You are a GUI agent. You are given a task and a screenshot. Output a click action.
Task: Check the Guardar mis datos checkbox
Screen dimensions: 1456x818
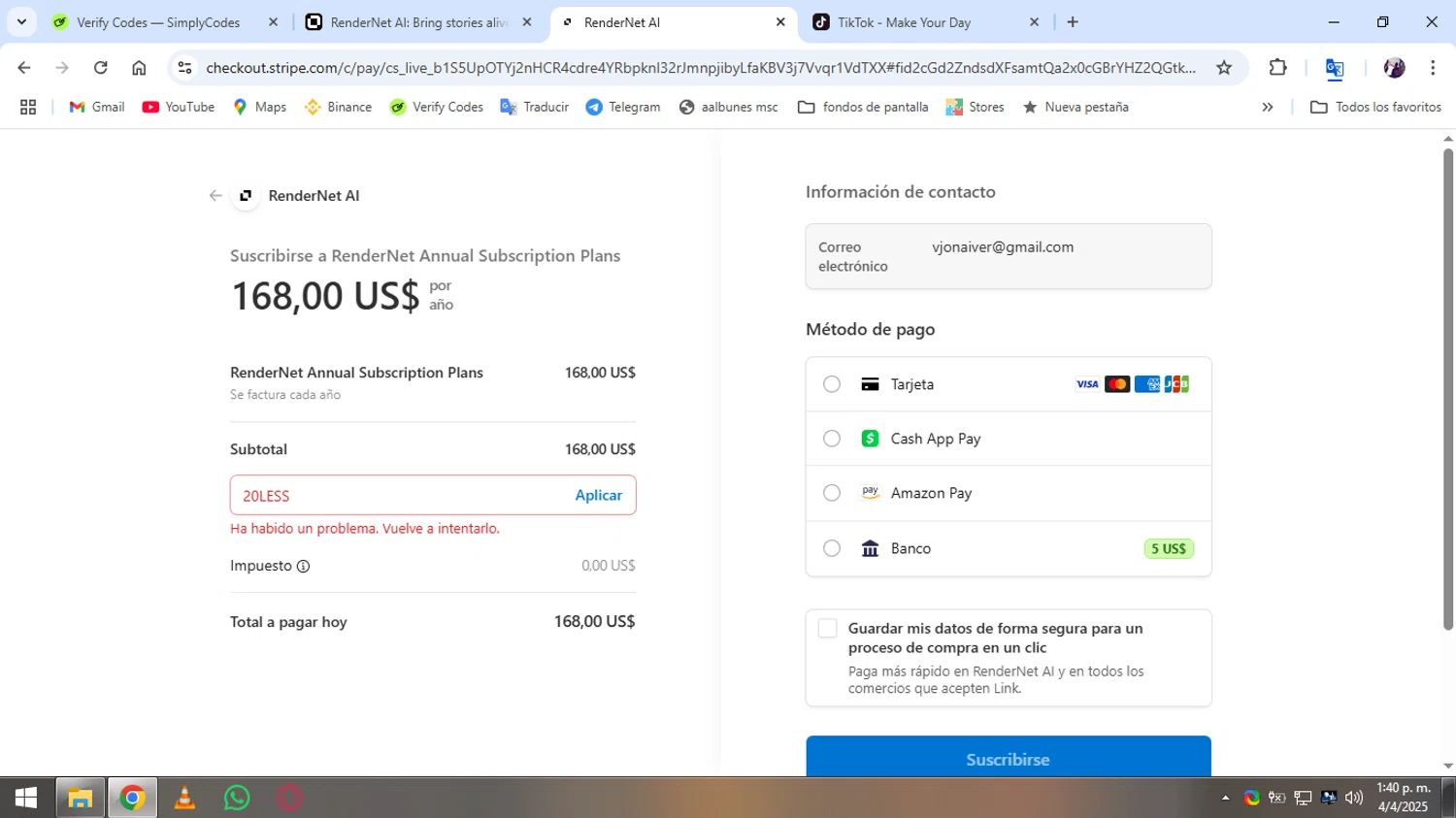coord(827,629)
